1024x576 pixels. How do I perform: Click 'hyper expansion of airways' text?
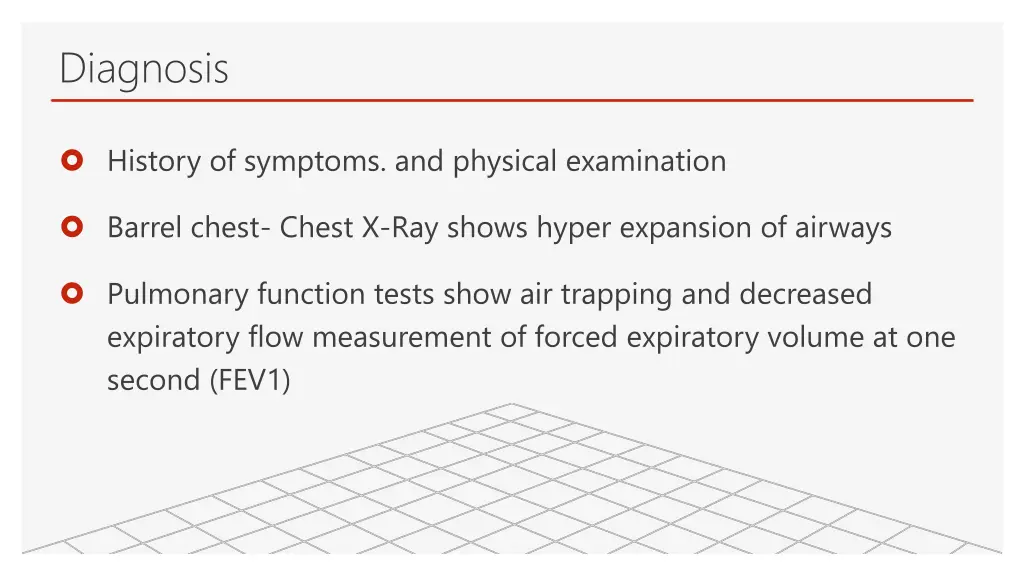(x=714, y=229)
